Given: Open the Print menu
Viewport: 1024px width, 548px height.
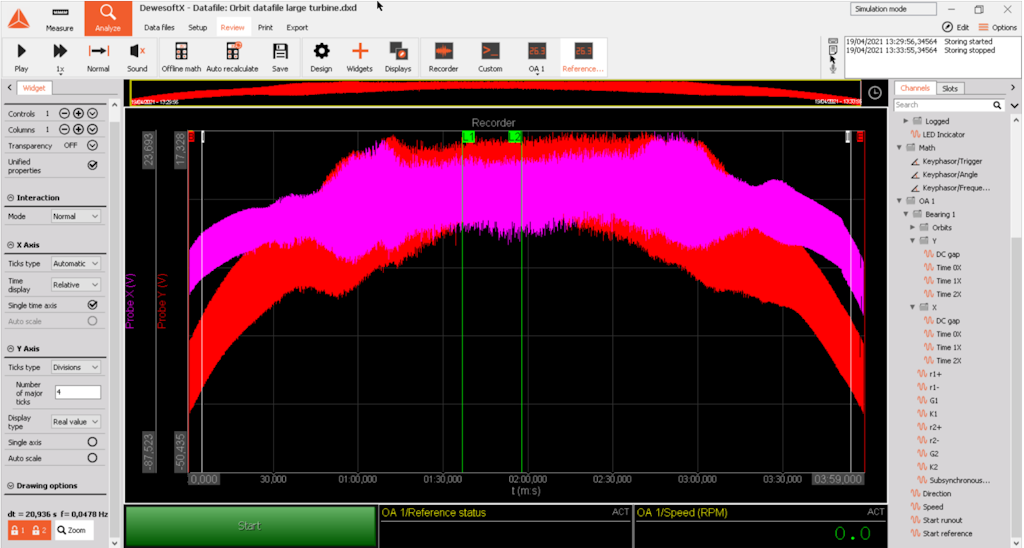Looking at the screenshot, I should [265, 27].
